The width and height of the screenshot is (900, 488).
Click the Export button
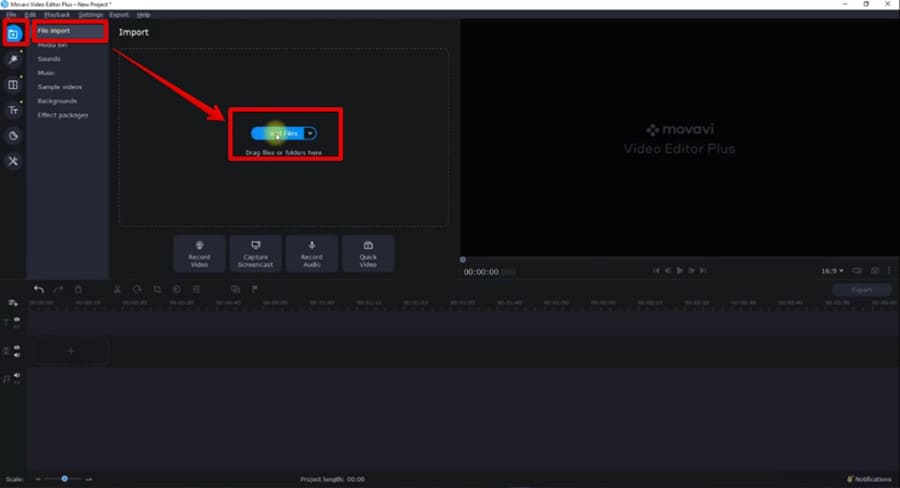[862, 290]
